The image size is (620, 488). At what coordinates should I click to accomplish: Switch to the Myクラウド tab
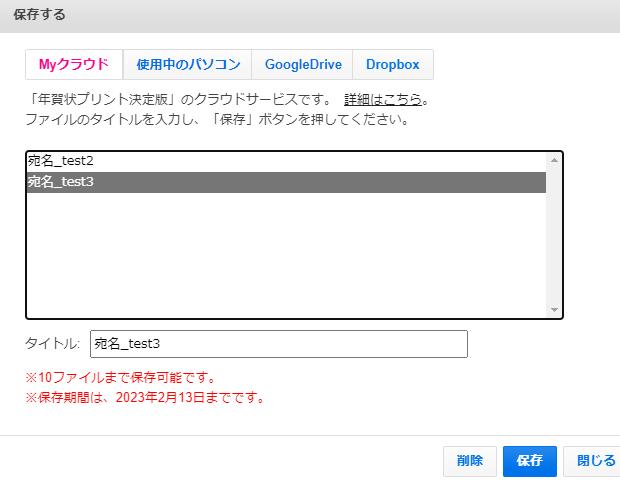click(74, 65)
